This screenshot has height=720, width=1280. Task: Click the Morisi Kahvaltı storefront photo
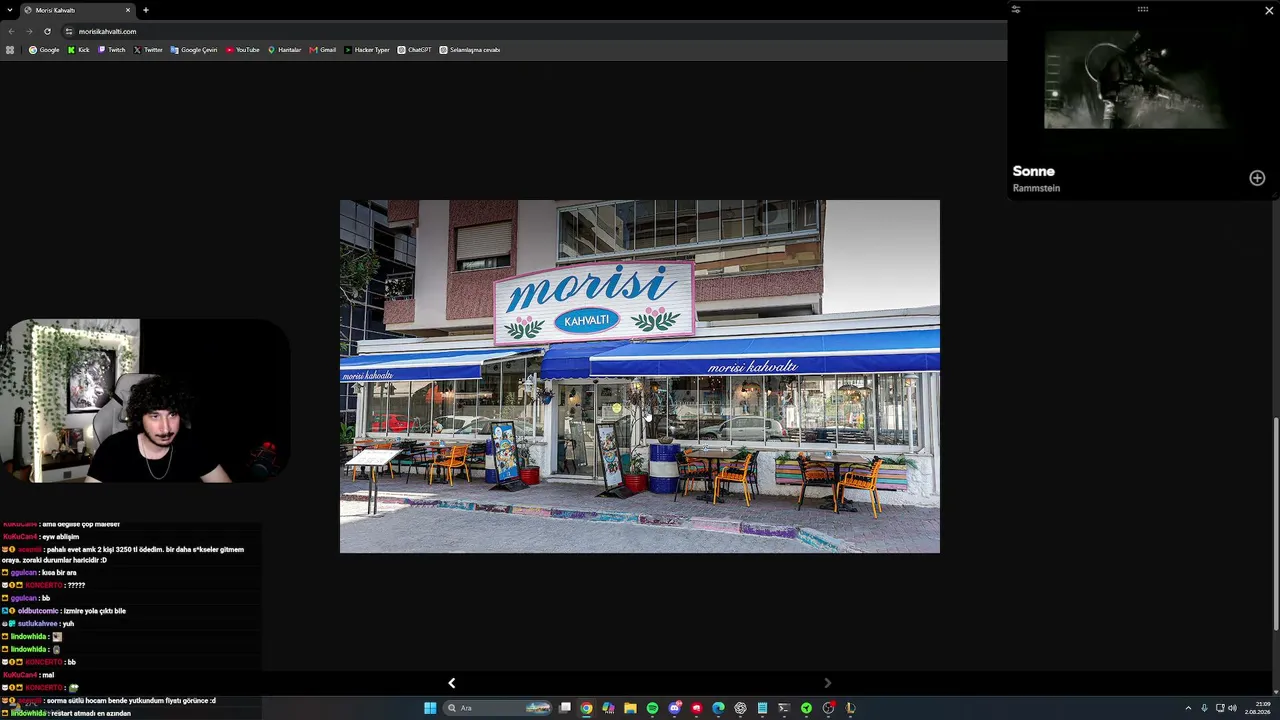pos(640,376)
